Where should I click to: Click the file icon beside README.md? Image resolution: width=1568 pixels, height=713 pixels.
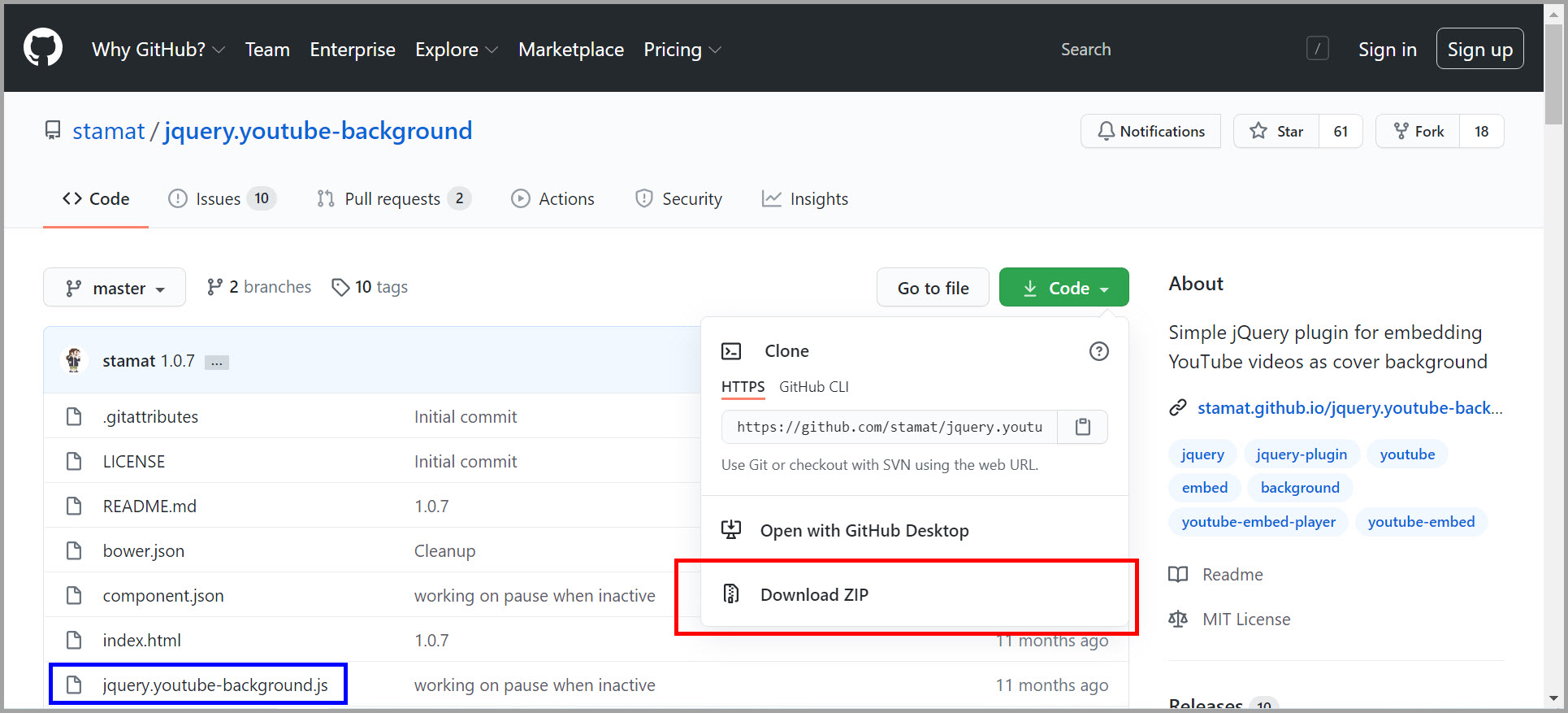(x=74, y=506)
